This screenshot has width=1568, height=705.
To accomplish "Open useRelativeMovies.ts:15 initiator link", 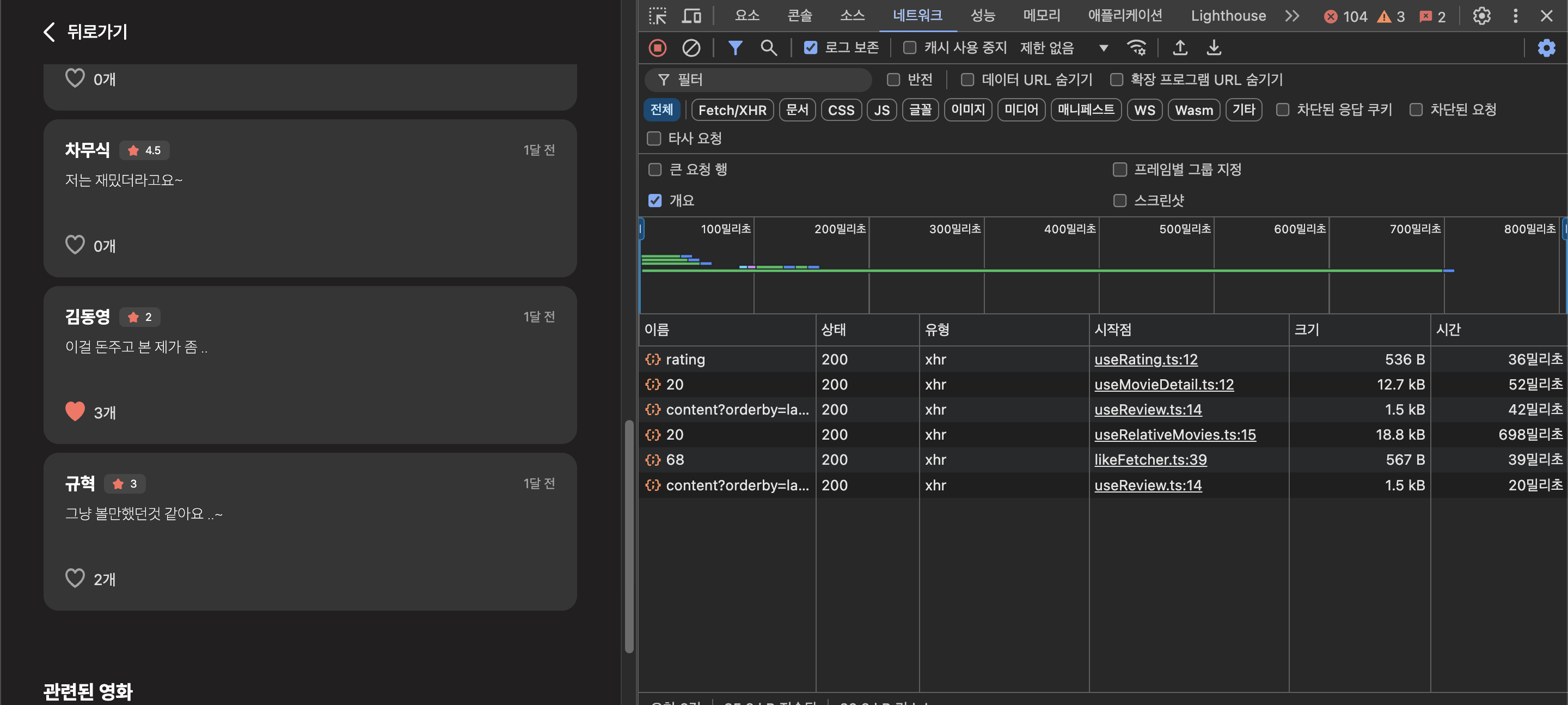I will [1174, 434].
